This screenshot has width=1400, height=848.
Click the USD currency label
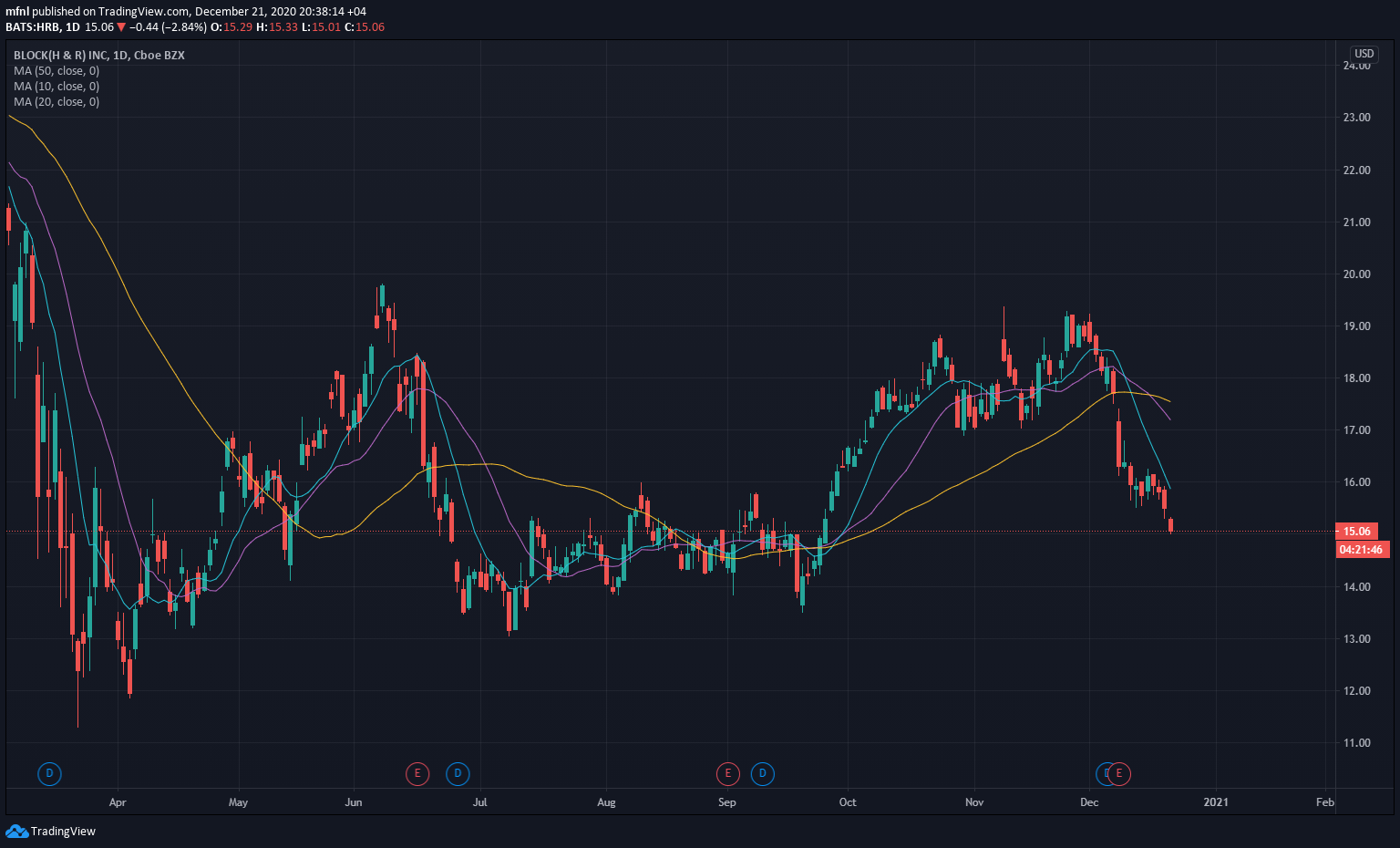tap(1364, 54)
